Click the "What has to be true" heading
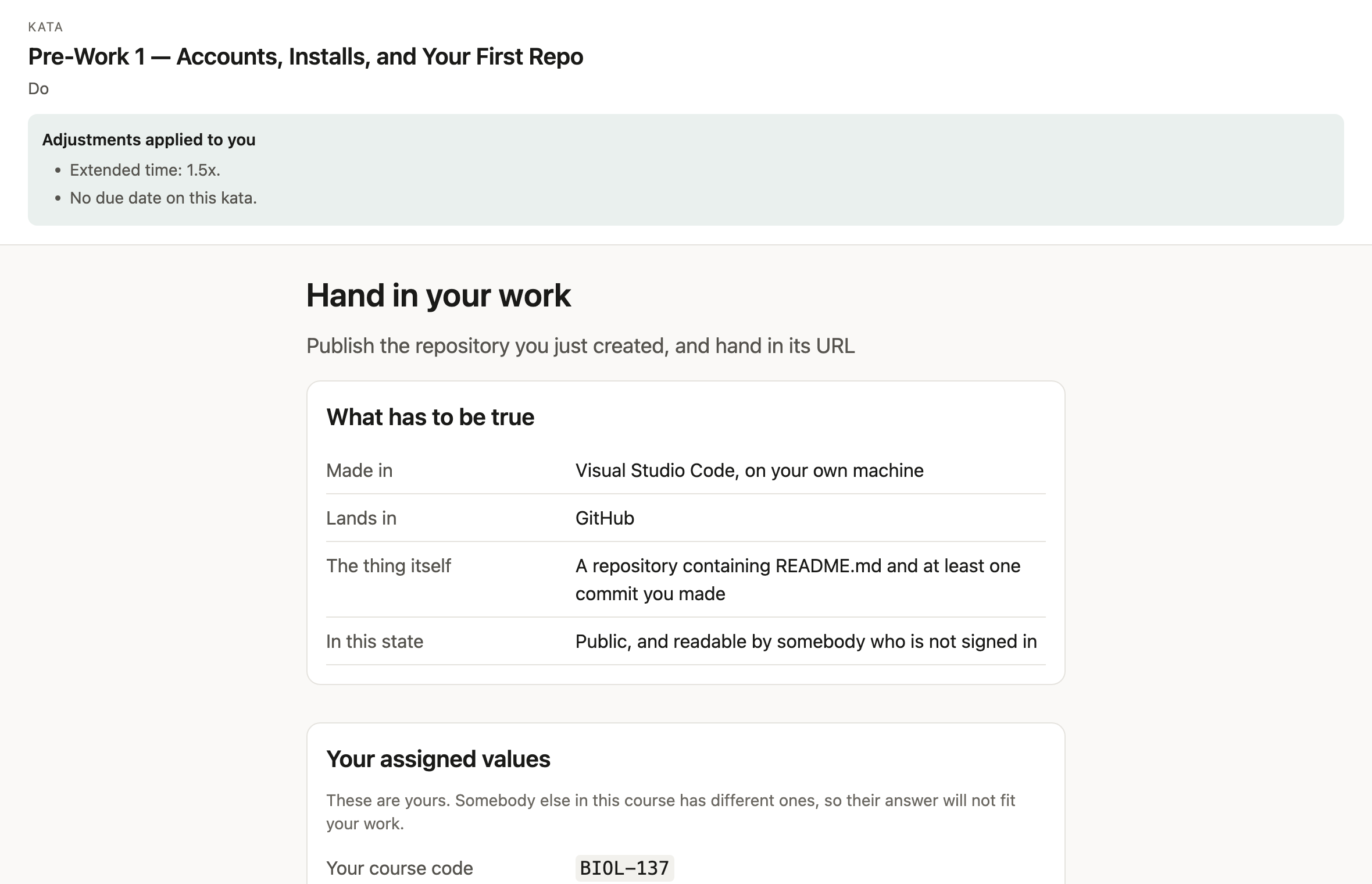 pyautogui.click(x=430, y=417)
